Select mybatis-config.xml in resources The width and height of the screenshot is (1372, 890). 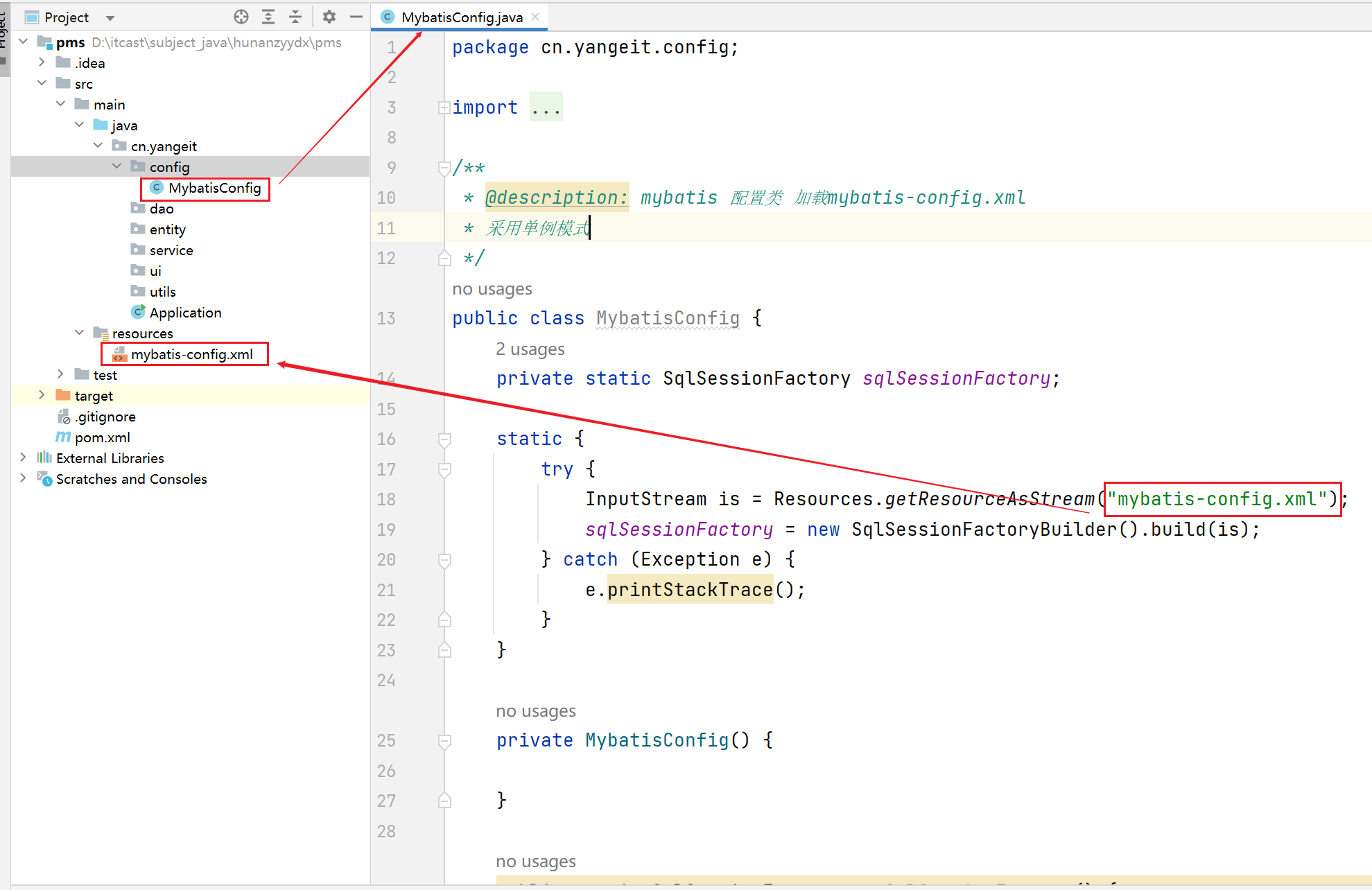191,354
